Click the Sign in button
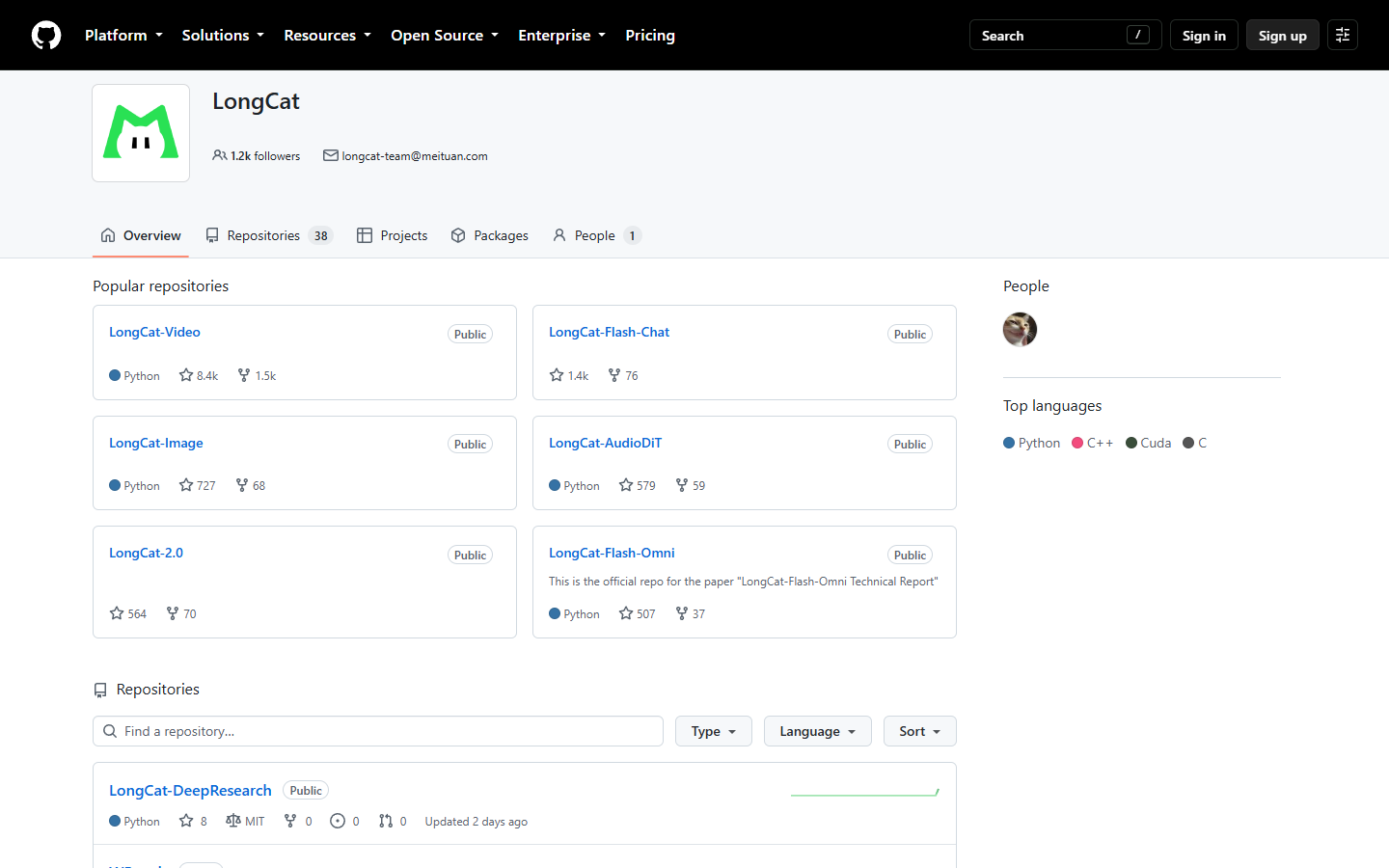1389x868 pixels. tap(1204, 35)
